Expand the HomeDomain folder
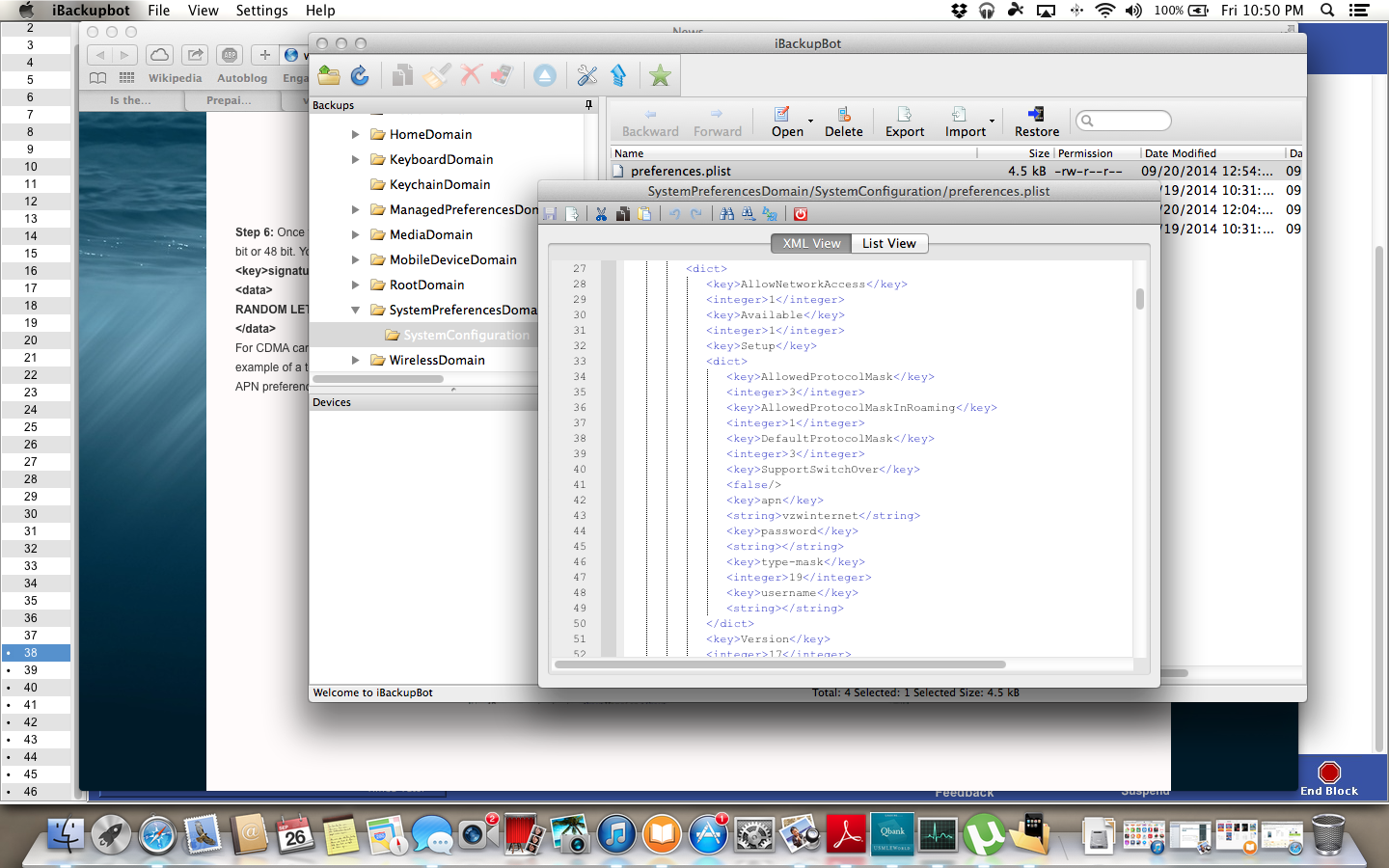Image resolution: width=1389 pixels, height=868 pixels. point(355,134)
